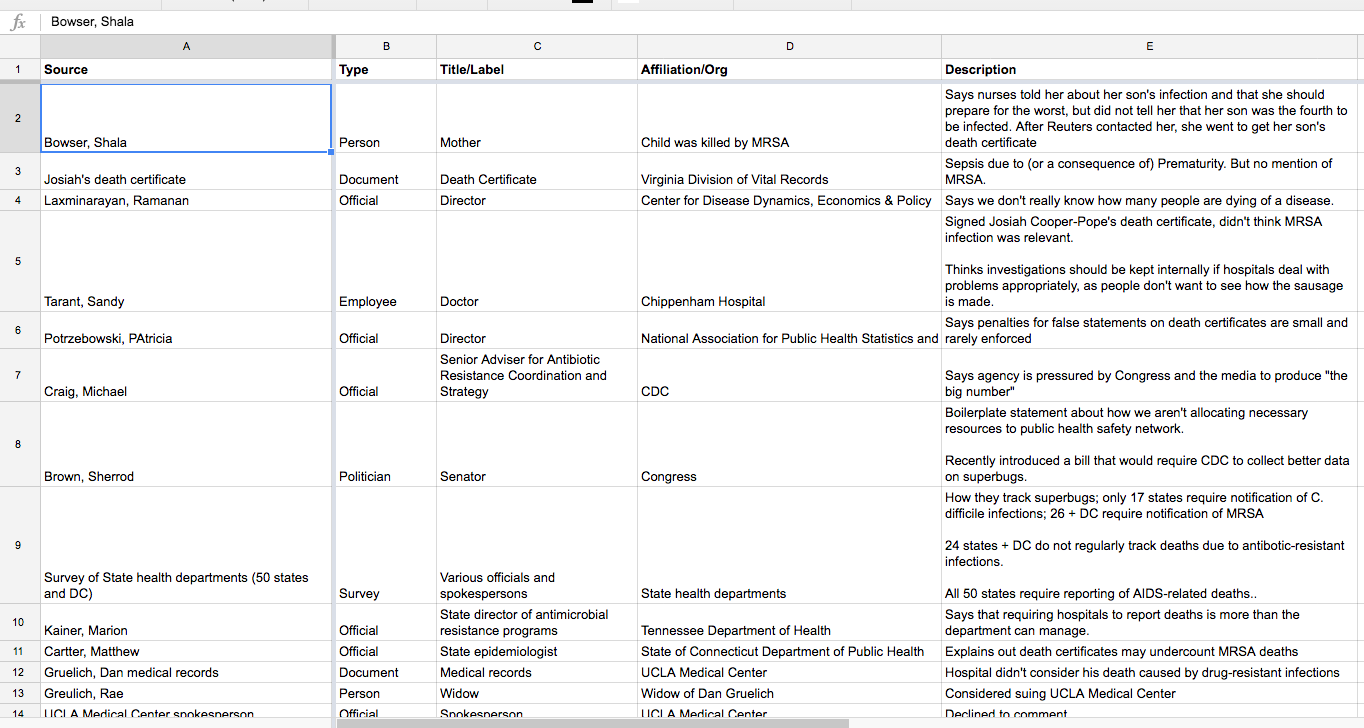Select cell Kainer, Marion
1364x728 pixels.
point(187,622)
